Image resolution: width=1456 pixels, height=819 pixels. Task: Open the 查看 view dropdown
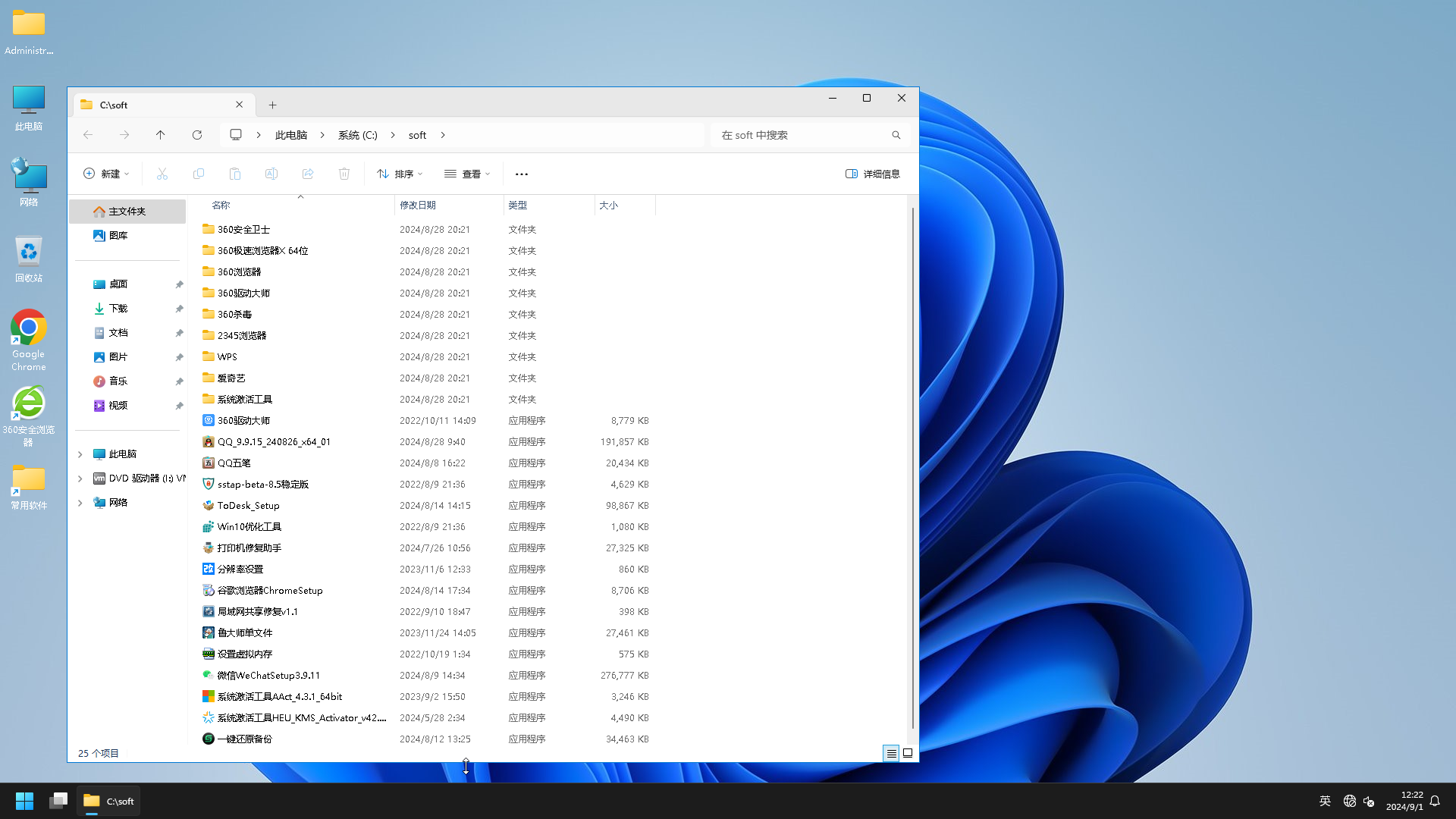click(467, 174)
